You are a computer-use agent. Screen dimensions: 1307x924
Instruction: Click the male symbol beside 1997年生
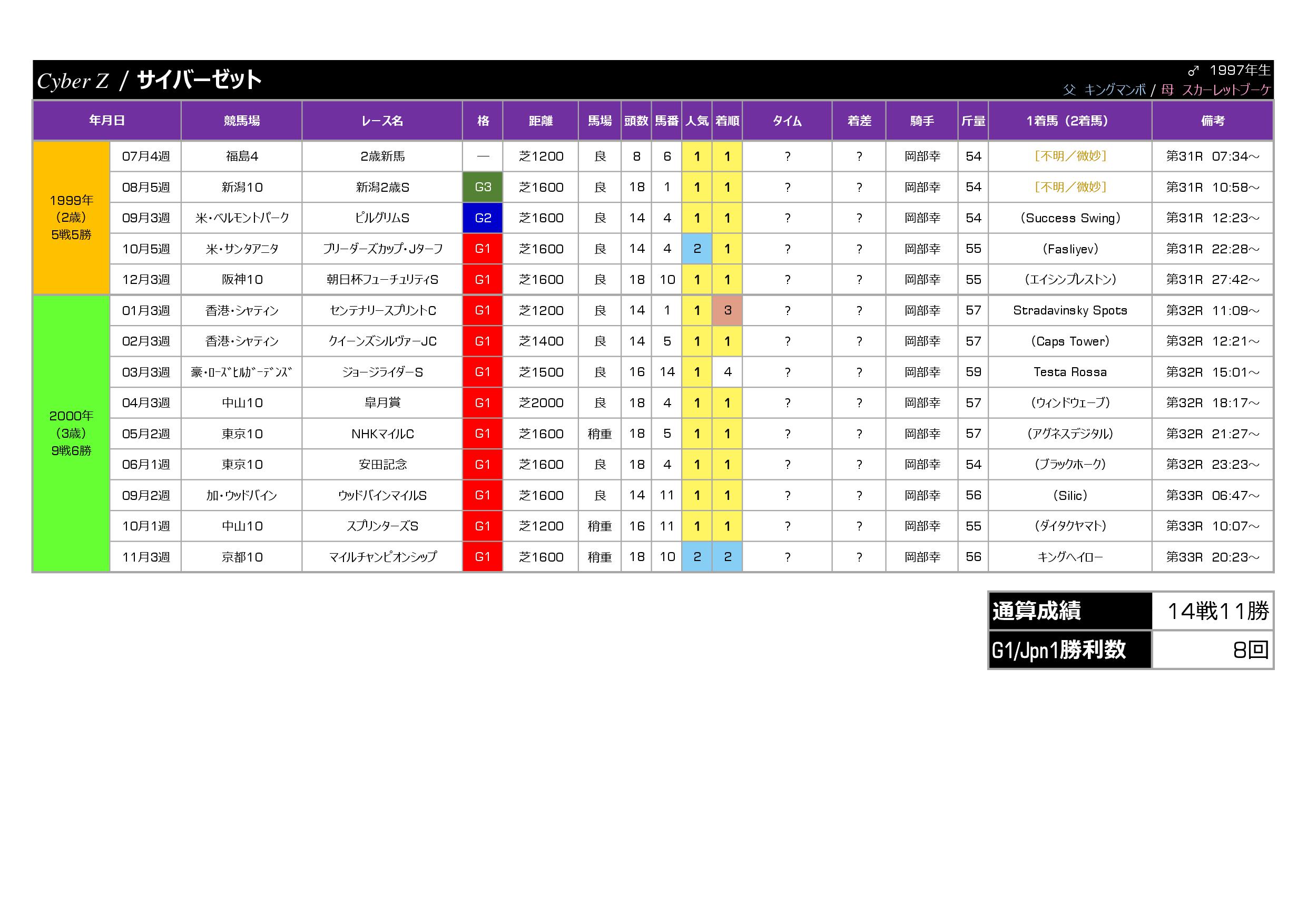tap(1193, 71)
